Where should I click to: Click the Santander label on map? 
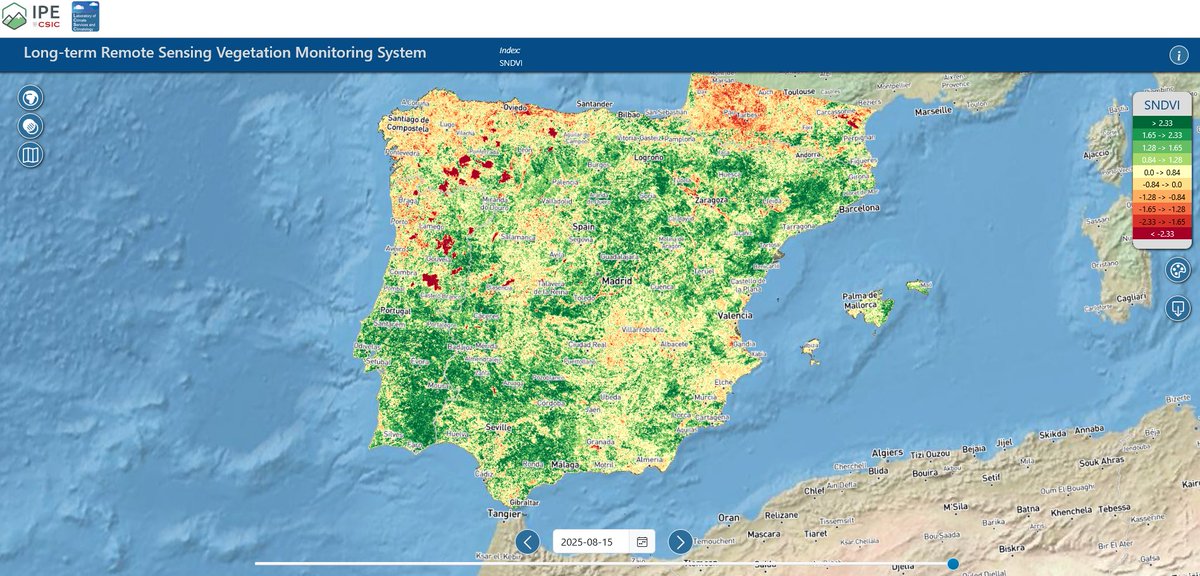(x=594, y=104)
